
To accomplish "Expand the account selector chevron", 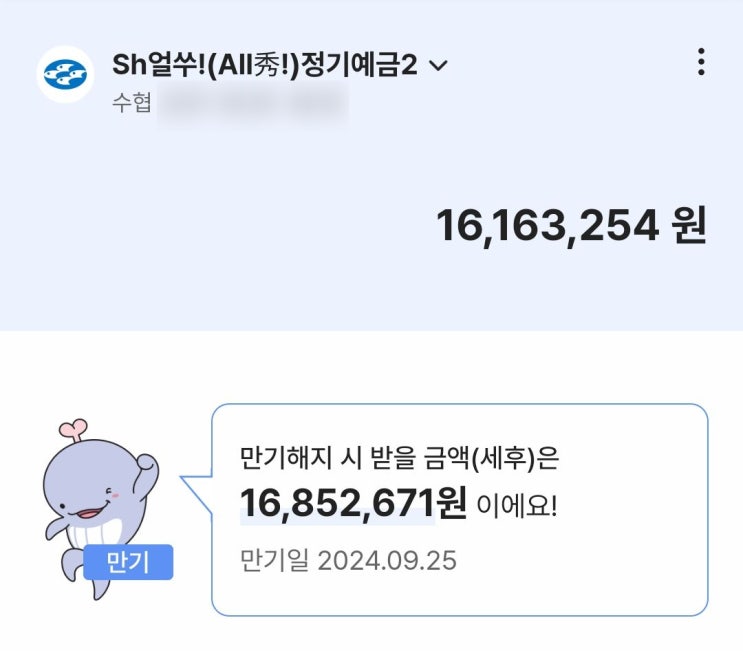I will click(438, 65).
